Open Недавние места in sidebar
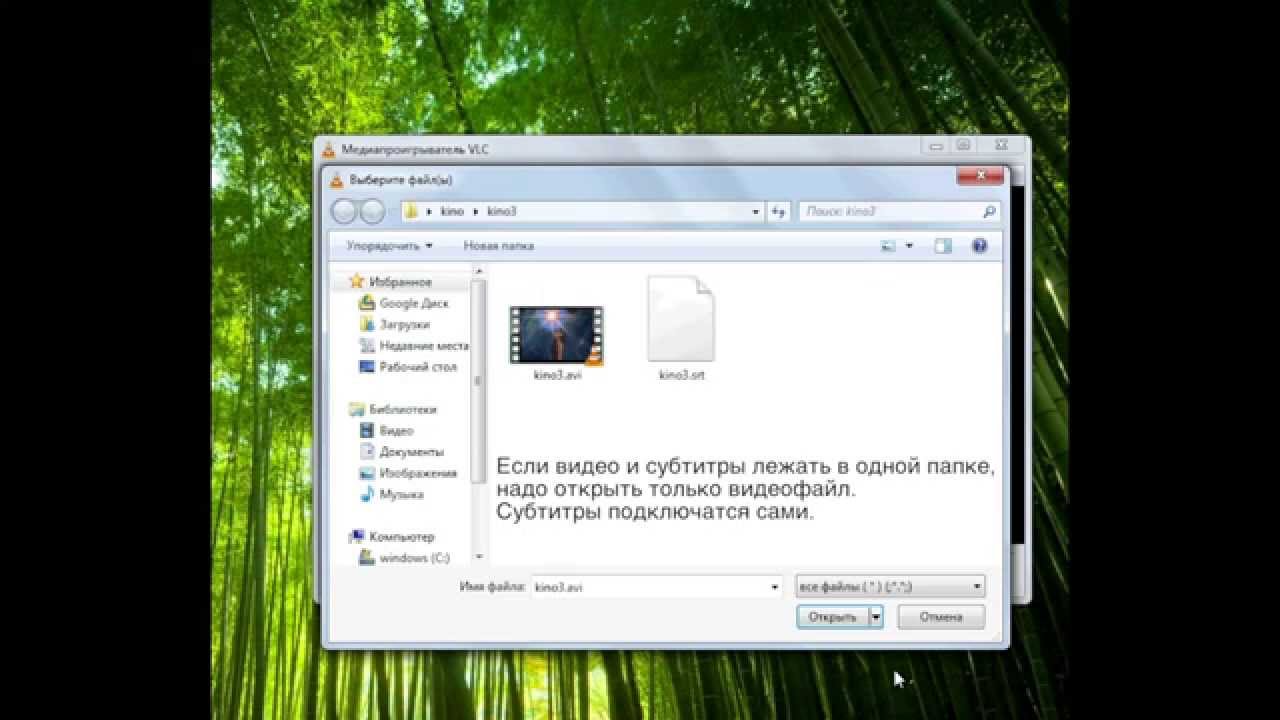The width and height of the screenshot is (1280, 720). [x=424, y=345]
